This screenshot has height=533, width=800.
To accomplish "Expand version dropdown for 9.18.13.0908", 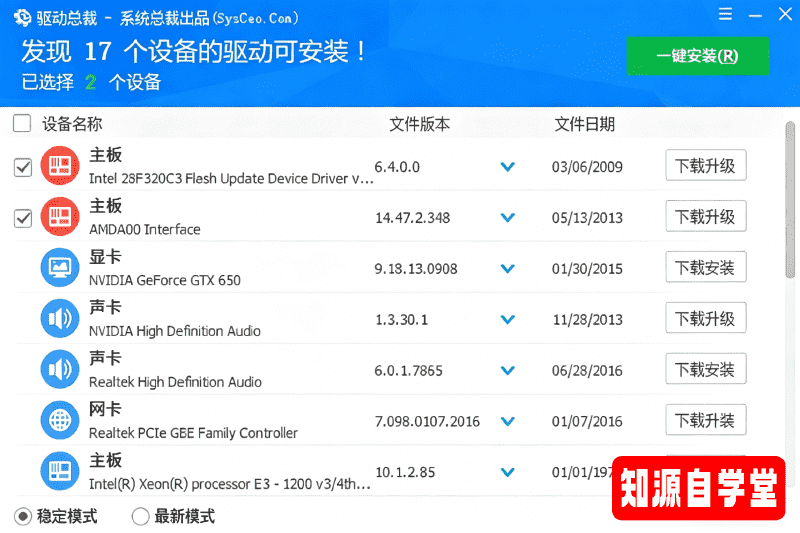I will [508, 269].
